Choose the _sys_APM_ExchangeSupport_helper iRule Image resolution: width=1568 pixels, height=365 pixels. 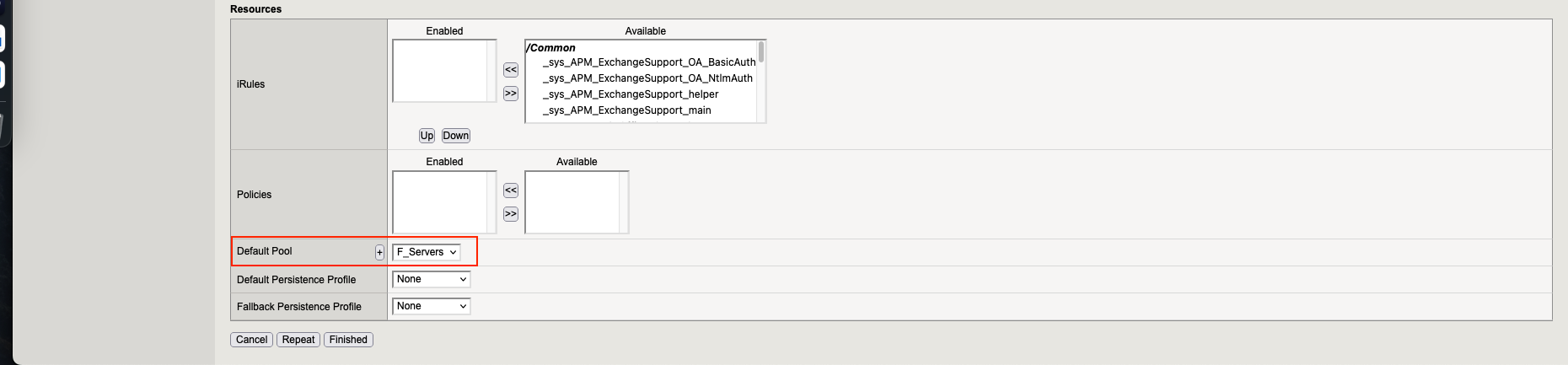point(630,94)
